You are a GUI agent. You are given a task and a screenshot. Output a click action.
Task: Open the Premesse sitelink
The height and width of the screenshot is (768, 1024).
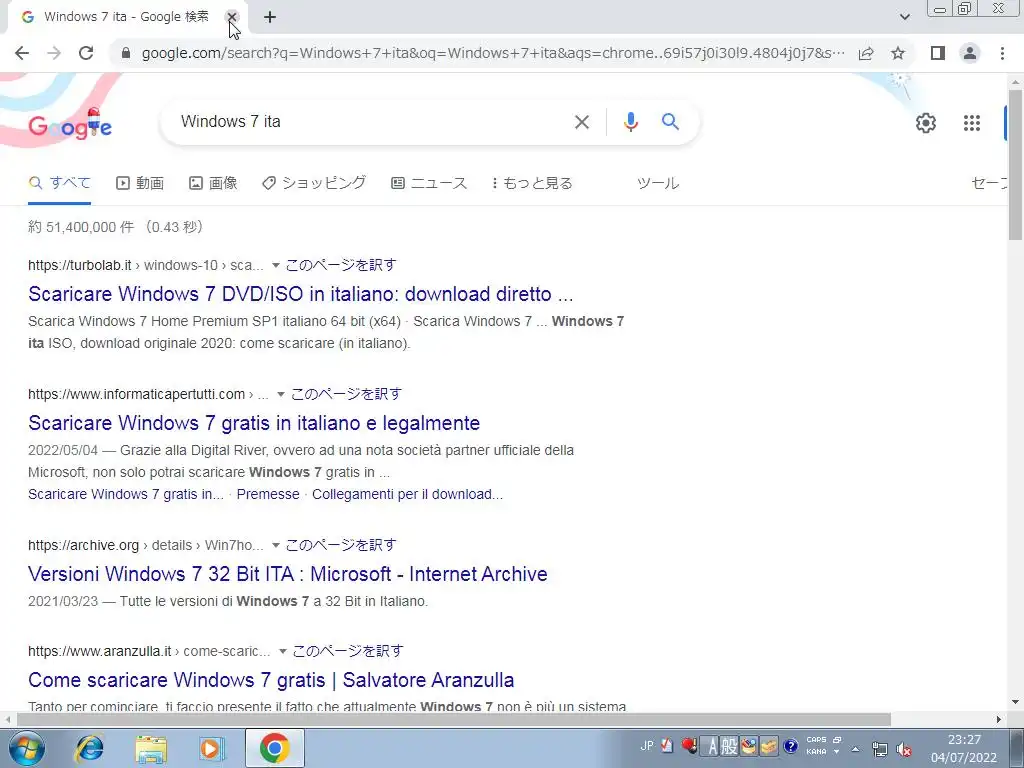pyautogui.click(x=268, y=494)
